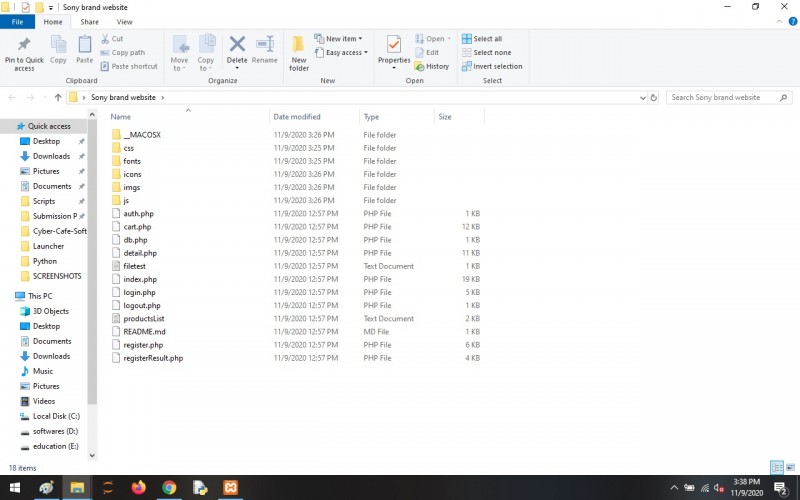The height and width of the screenshot is (500, 800).
Task: Sort by Name column header
Action: (120, 117)
